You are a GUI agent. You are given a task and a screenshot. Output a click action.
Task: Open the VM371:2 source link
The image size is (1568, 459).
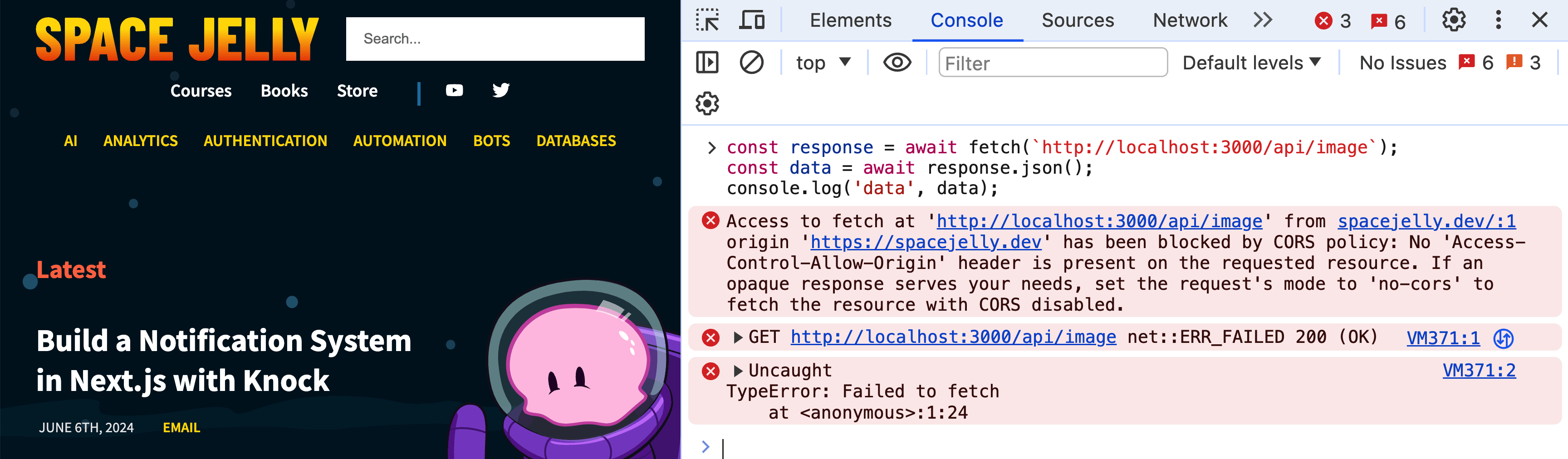click(1479, 370)
